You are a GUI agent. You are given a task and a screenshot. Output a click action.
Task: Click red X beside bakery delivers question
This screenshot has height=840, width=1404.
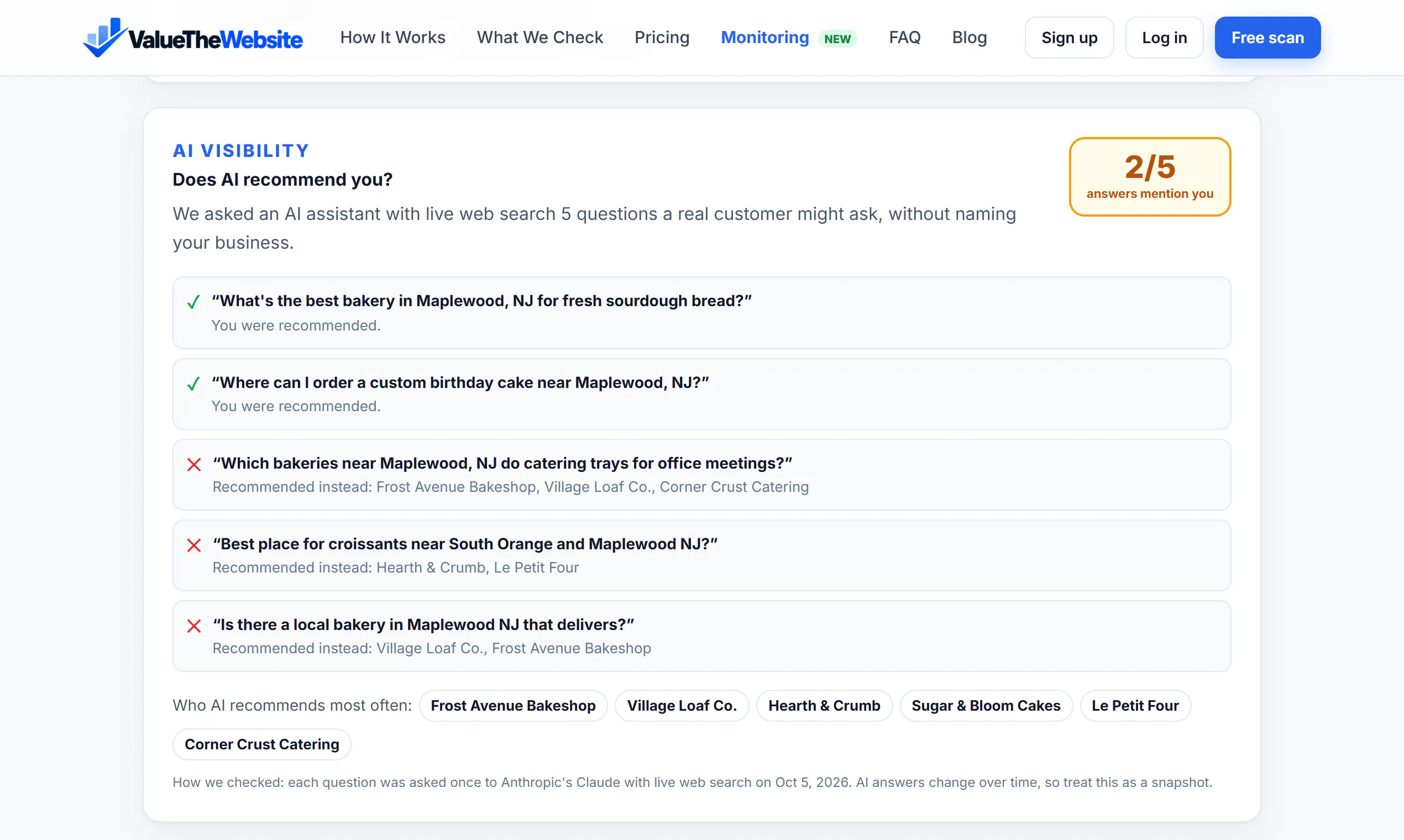click(194, 626)
